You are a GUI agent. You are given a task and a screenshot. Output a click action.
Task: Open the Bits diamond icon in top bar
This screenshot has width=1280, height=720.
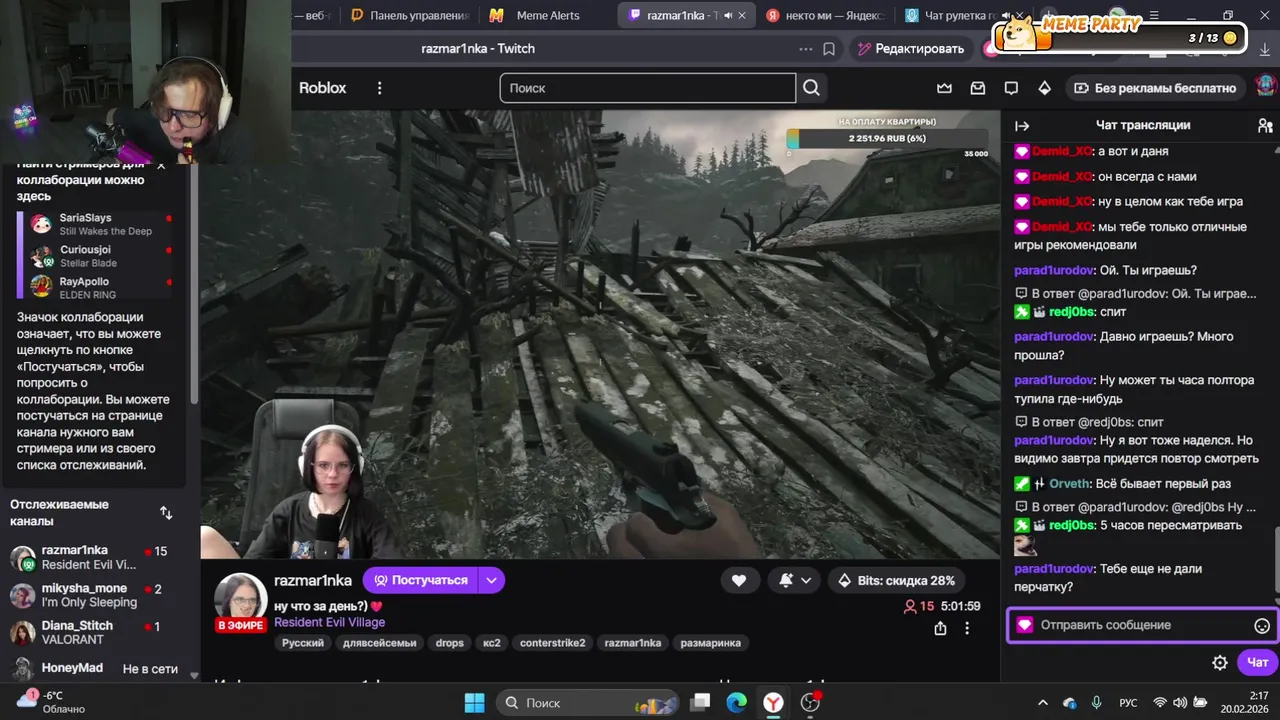[x=1044, y=88]
